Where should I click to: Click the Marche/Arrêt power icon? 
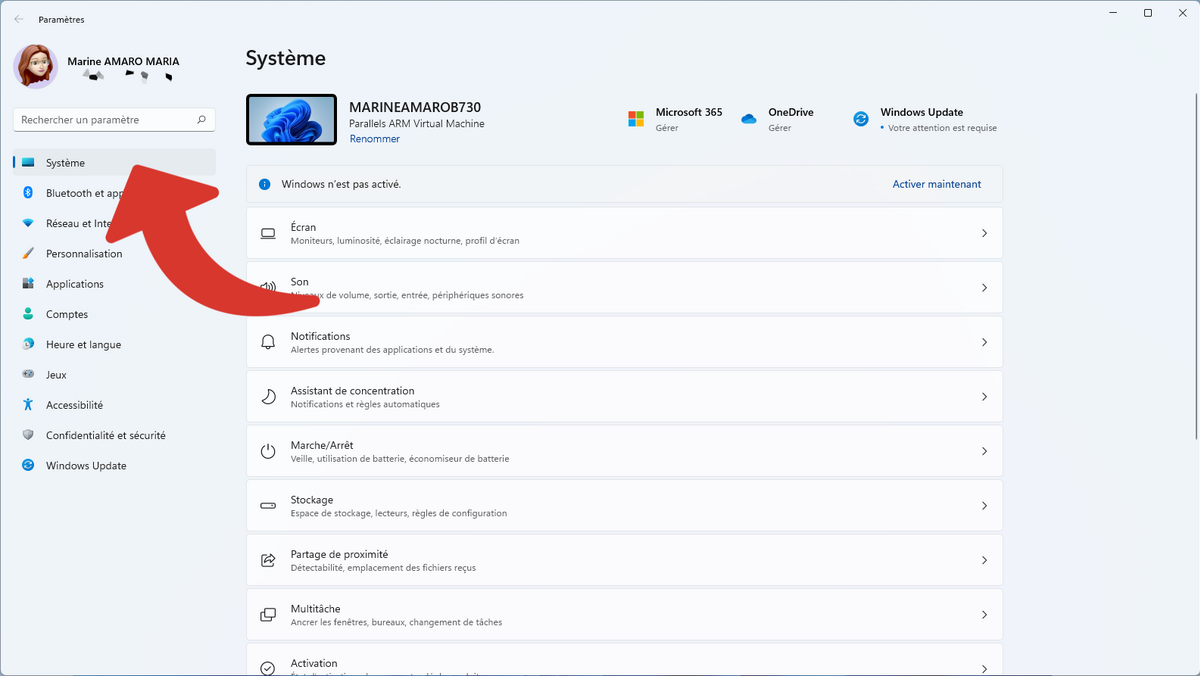tap(268, 451)
